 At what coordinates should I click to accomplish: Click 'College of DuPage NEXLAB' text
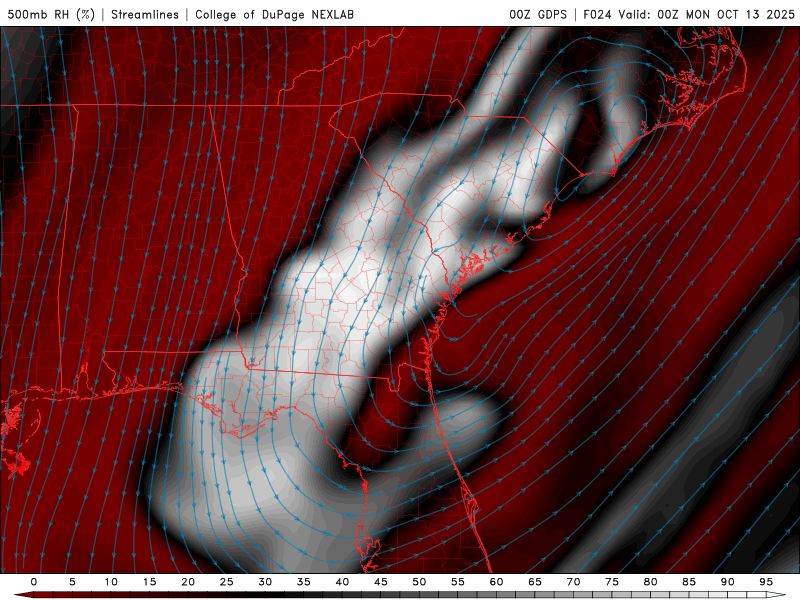point(274,14)
